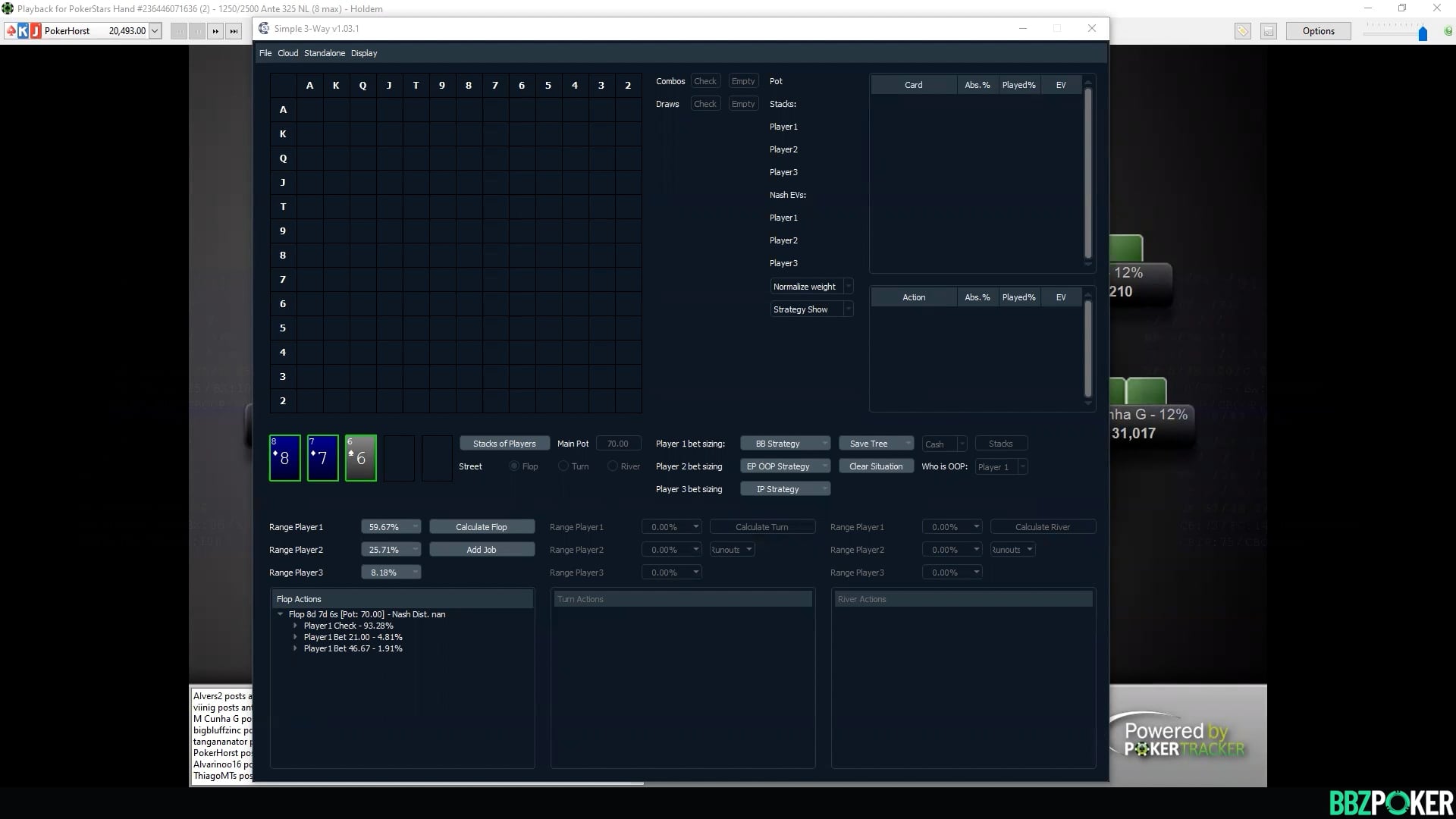Click the fast-forward playback icon
Screen dimensions: 1456x819
coord(215,30)
